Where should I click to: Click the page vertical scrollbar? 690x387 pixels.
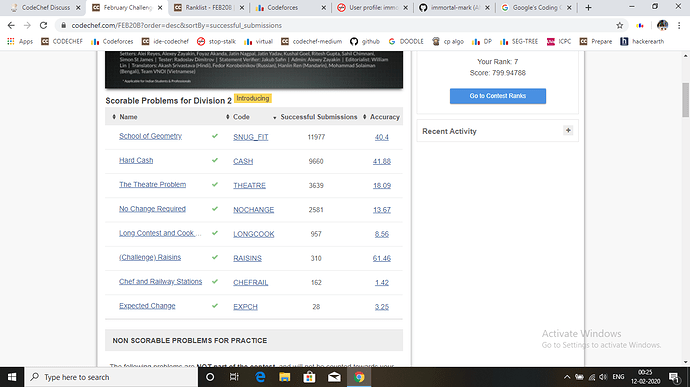pyautogui.click(x=686, y=100)
